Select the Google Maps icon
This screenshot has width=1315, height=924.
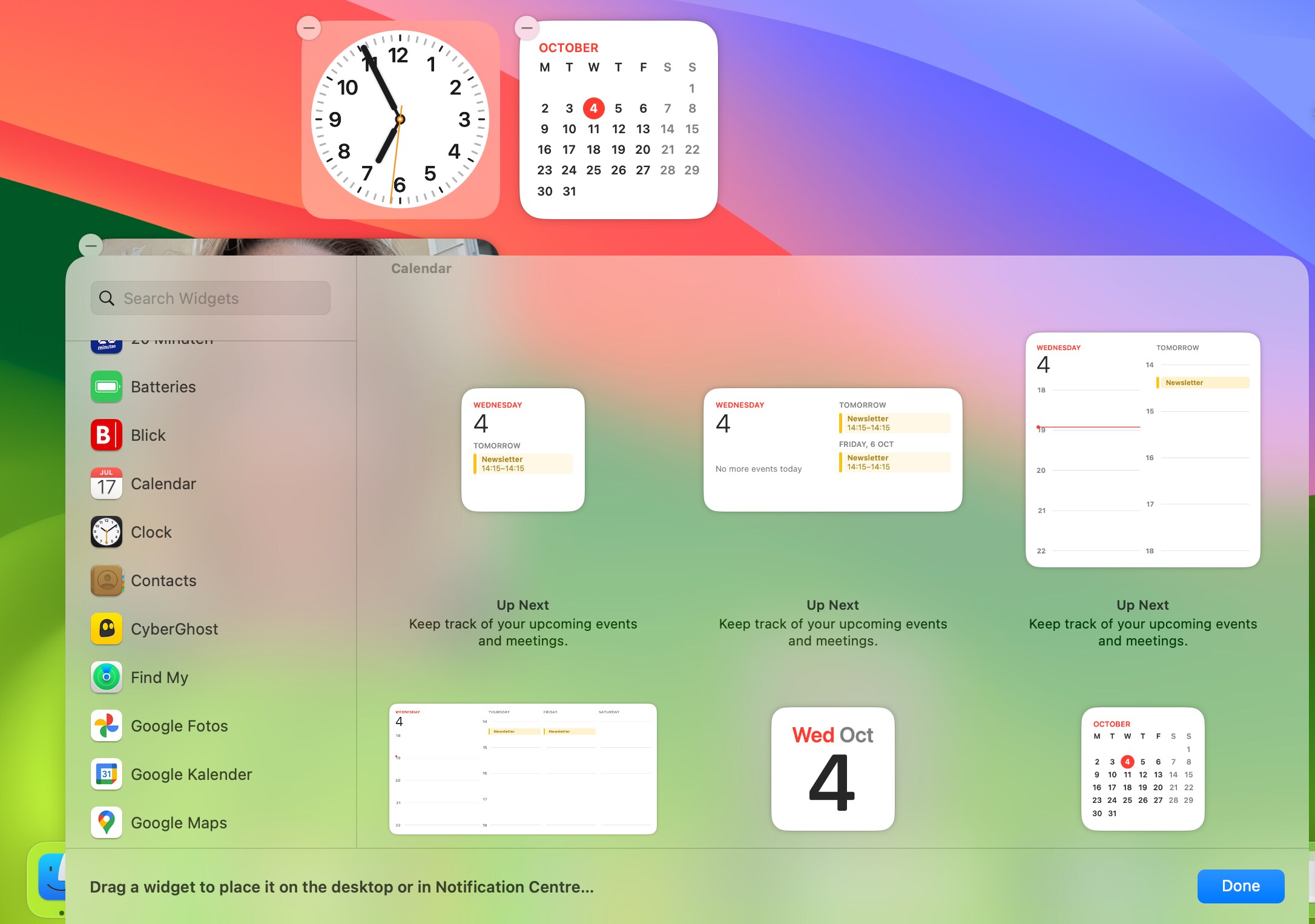pyautogui.click(x=106, y=822)
